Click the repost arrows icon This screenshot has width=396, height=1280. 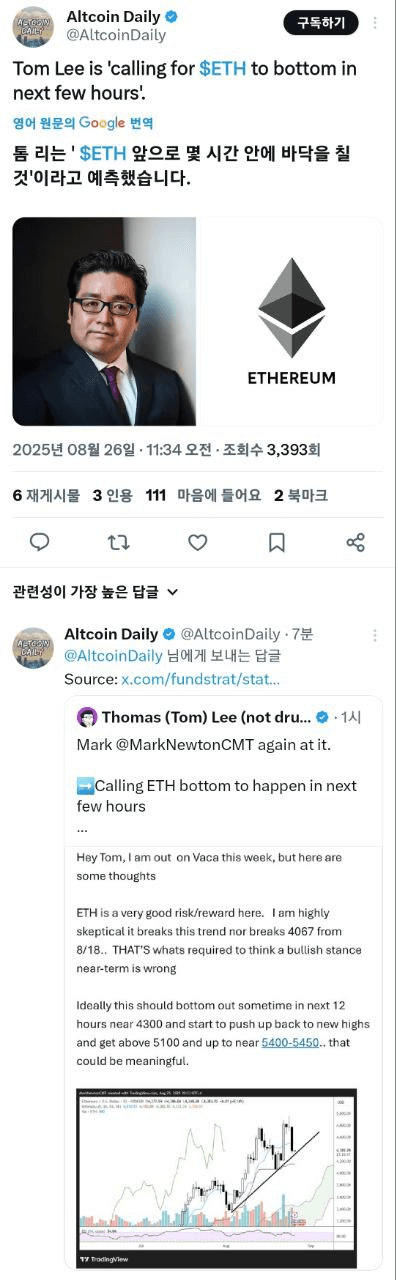tap(118, 542)
